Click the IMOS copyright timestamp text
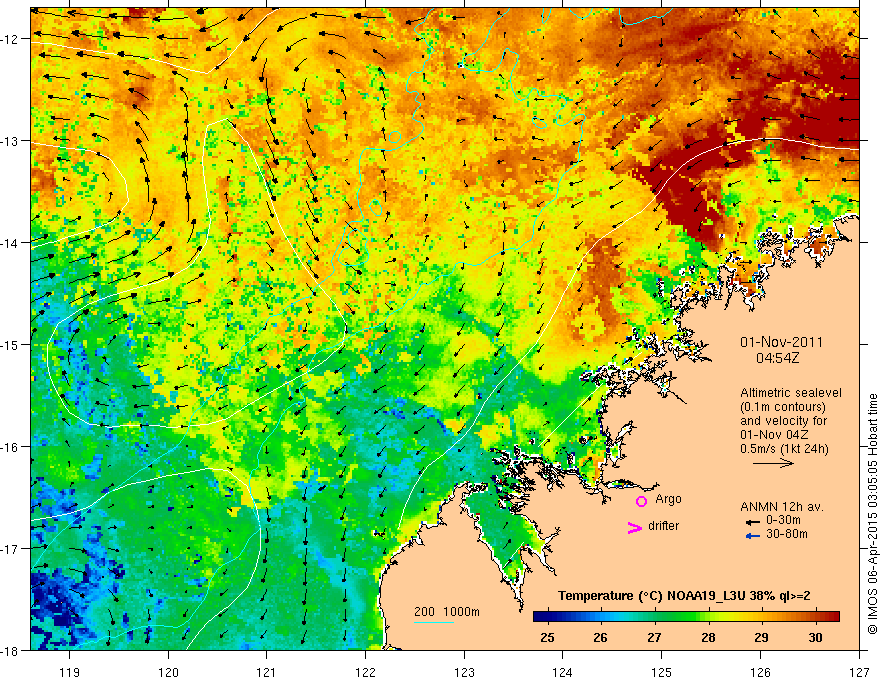The height and width of the screenshot is (680, 880). coord(872,514)
